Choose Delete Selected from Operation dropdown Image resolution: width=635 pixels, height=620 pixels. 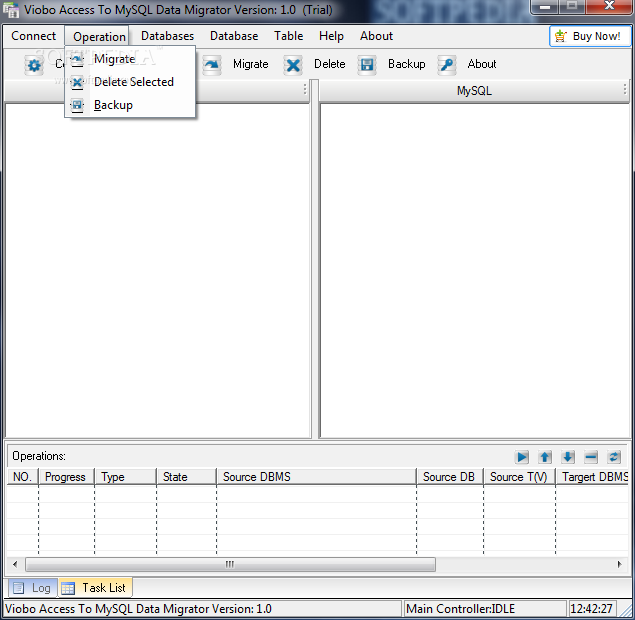130,82
